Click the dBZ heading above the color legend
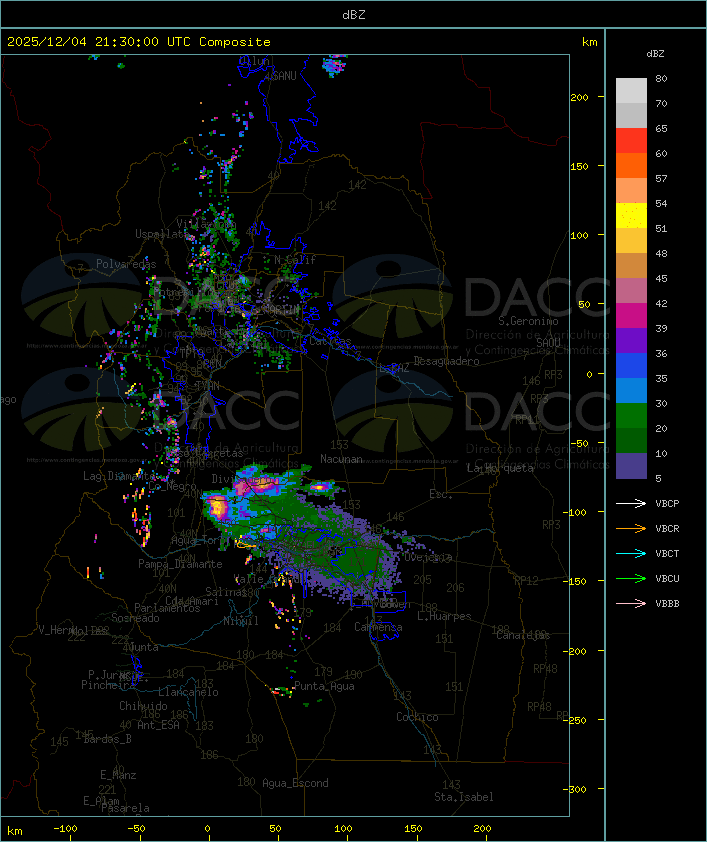The height and width of the screenshot is (842, 707). point(655,54)
